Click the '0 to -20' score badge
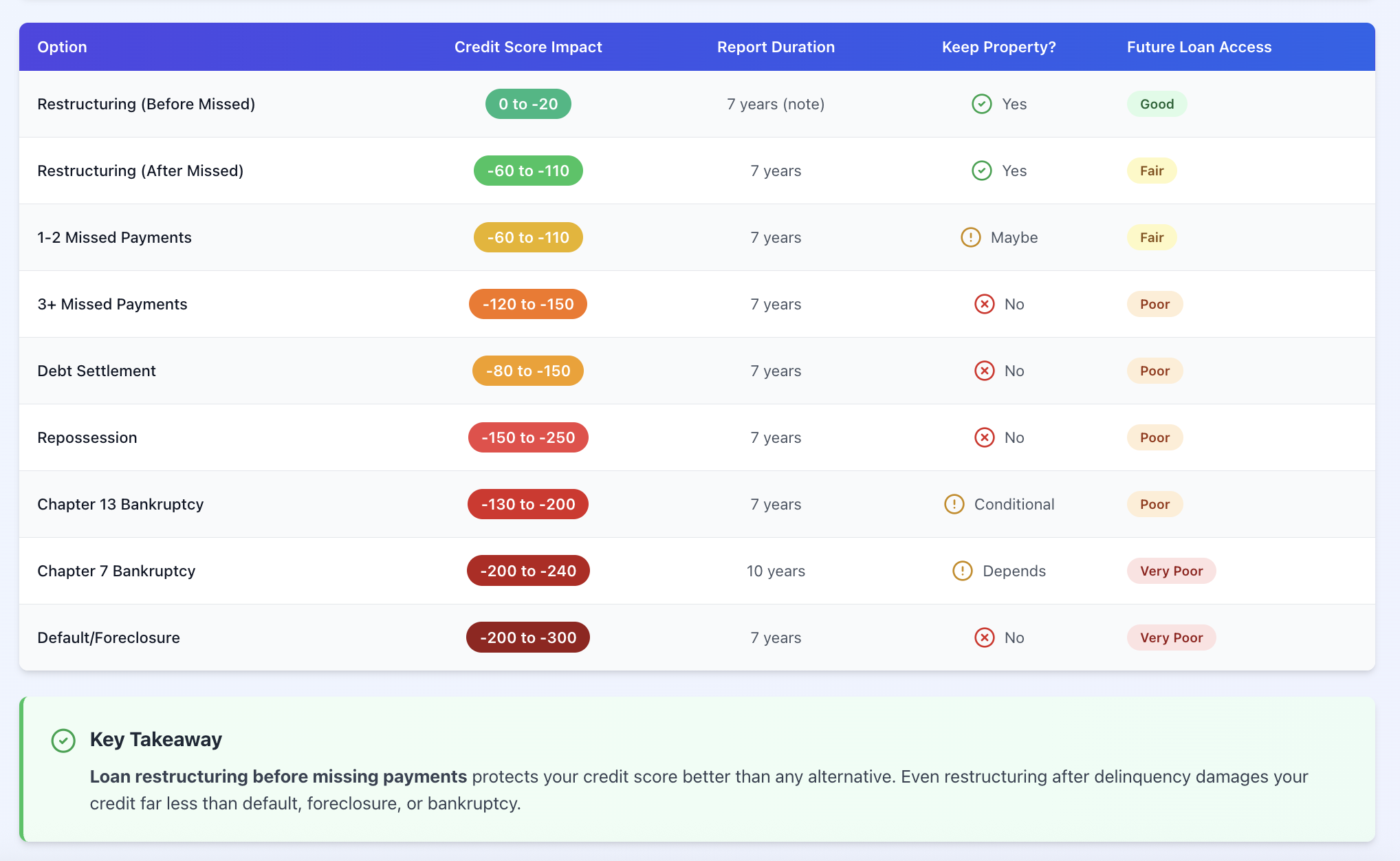The width and height of the screenshot is (1400, 861). coord(528,104)
